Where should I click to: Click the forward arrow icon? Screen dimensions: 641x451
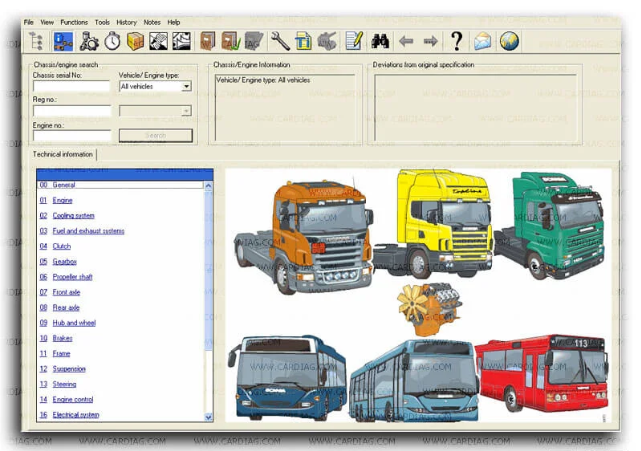[x=430, y=41]
